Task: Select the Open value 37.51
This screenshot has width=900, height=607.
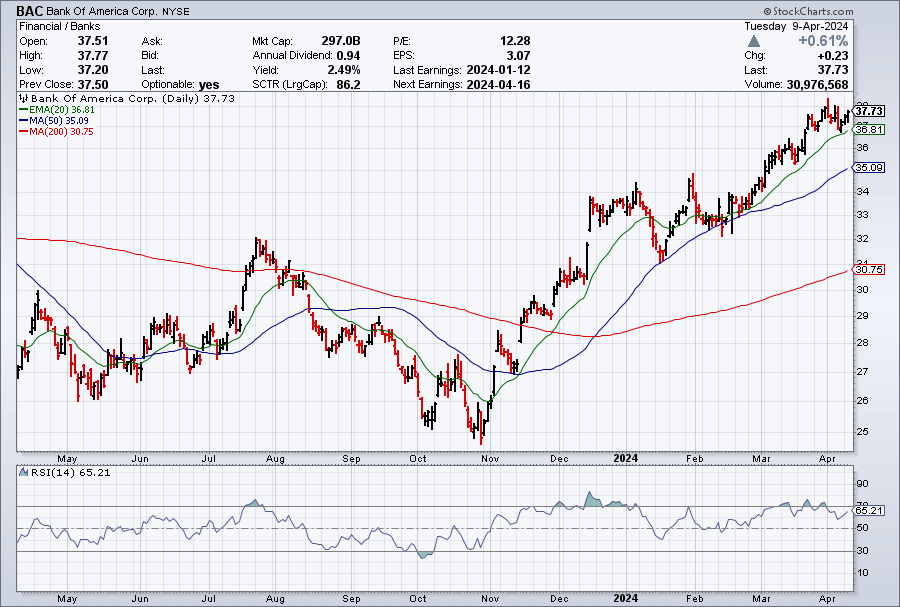Action: coord(92,41)
